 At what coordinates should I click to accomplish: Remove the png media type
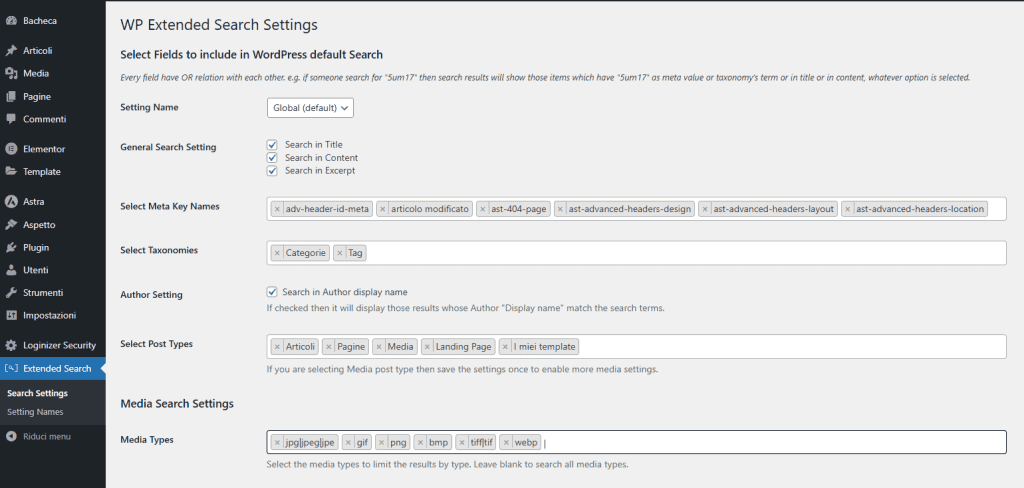pyautogui.click(x=381, y=442)
